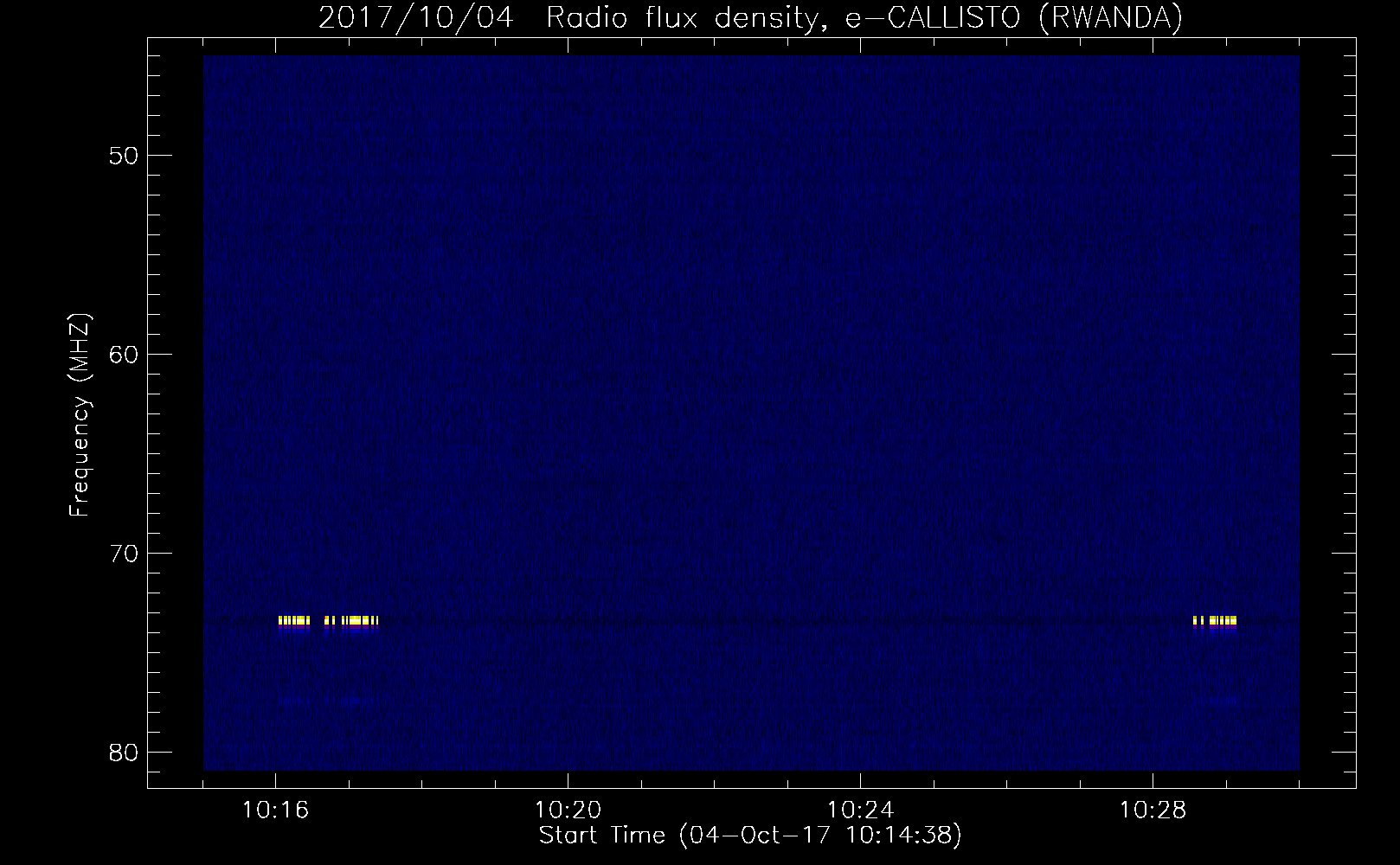Screen dimensions: 1400x865
Task: Click the '10:16' time tick label
Action: pos(275,811)
